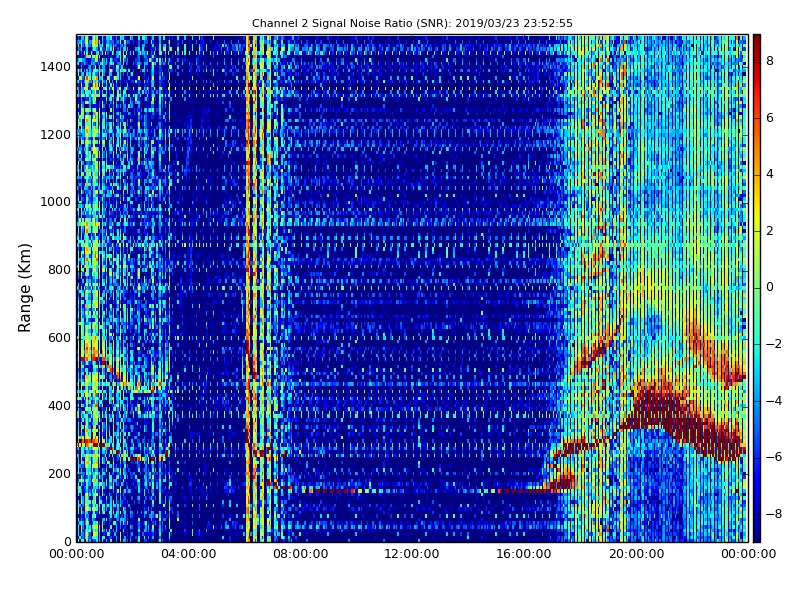Click the colorbar label −2

pos(773,344)
